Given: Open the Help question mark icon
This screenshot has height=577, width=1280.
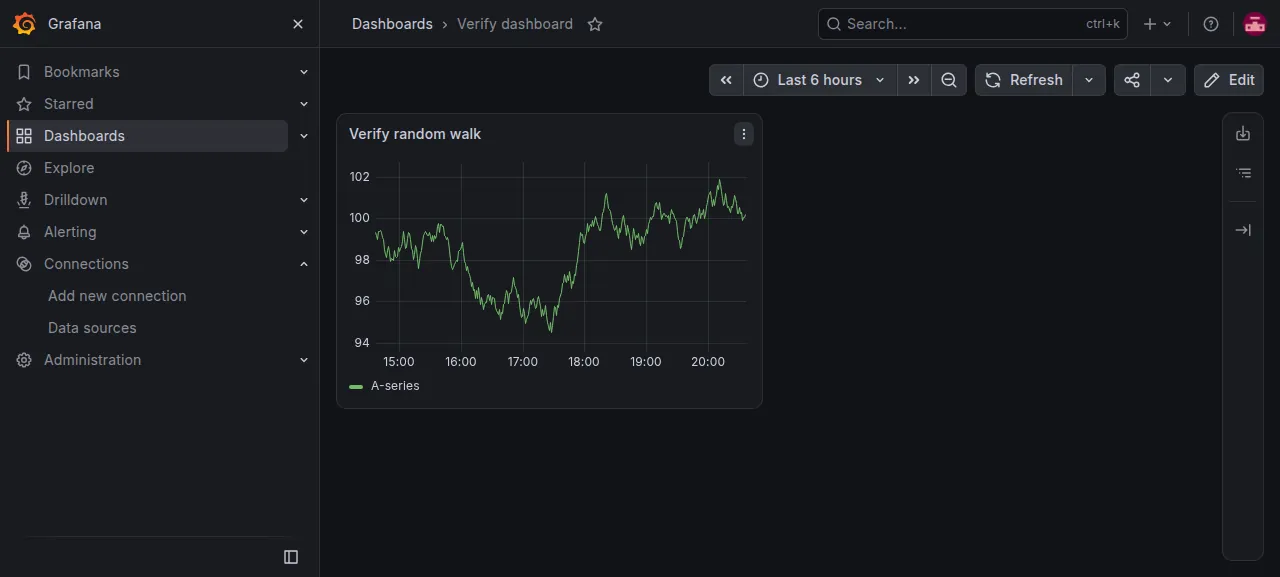Looking at the screenshot, I should coord(1211,24).
